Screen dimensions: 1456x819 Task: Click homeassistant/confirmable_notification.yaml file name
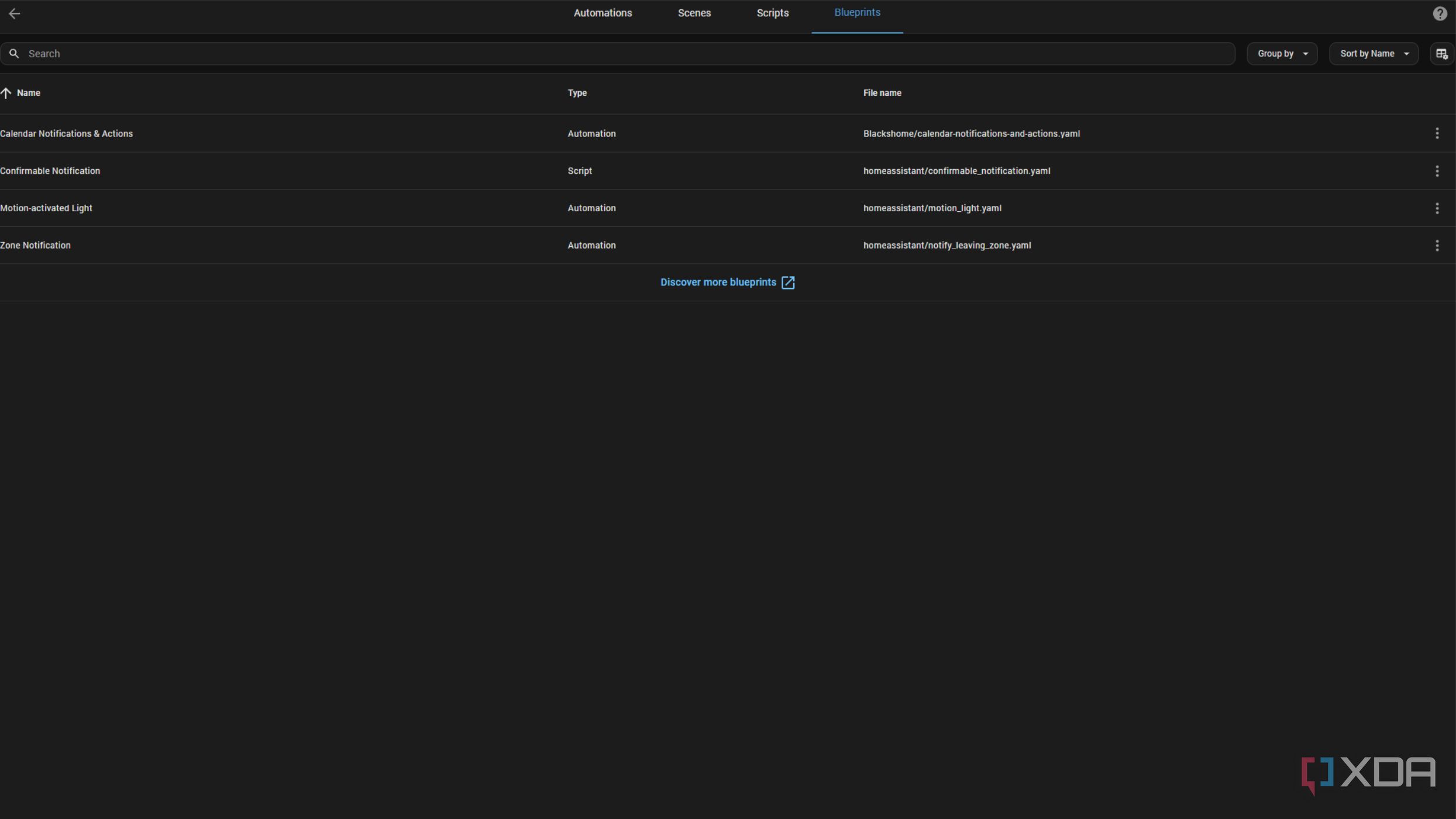click(x=956, y=171)
